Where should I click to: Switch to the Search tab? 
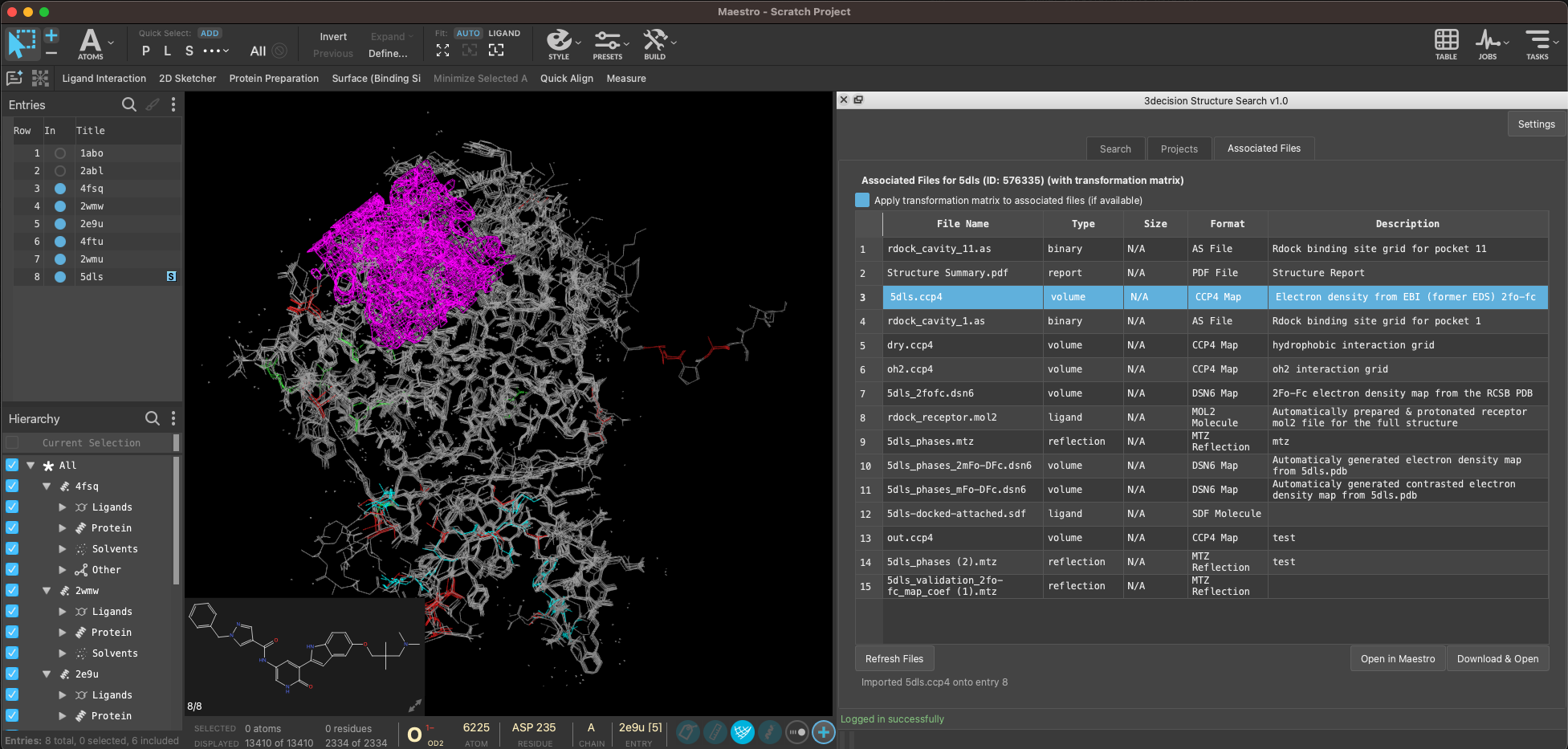point(1115,149)
